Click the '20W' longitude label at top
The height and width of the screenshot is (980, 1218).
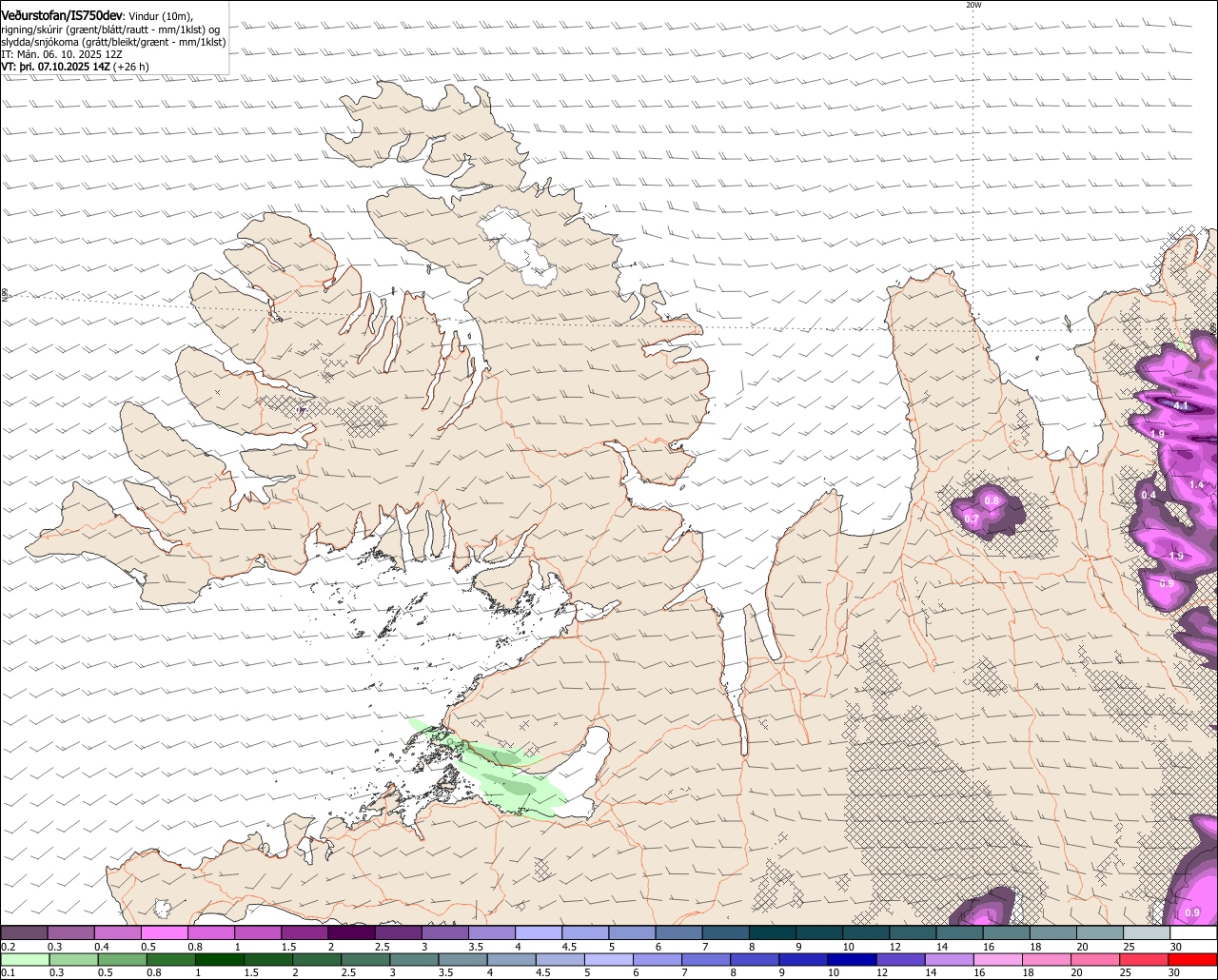[972, 5]
